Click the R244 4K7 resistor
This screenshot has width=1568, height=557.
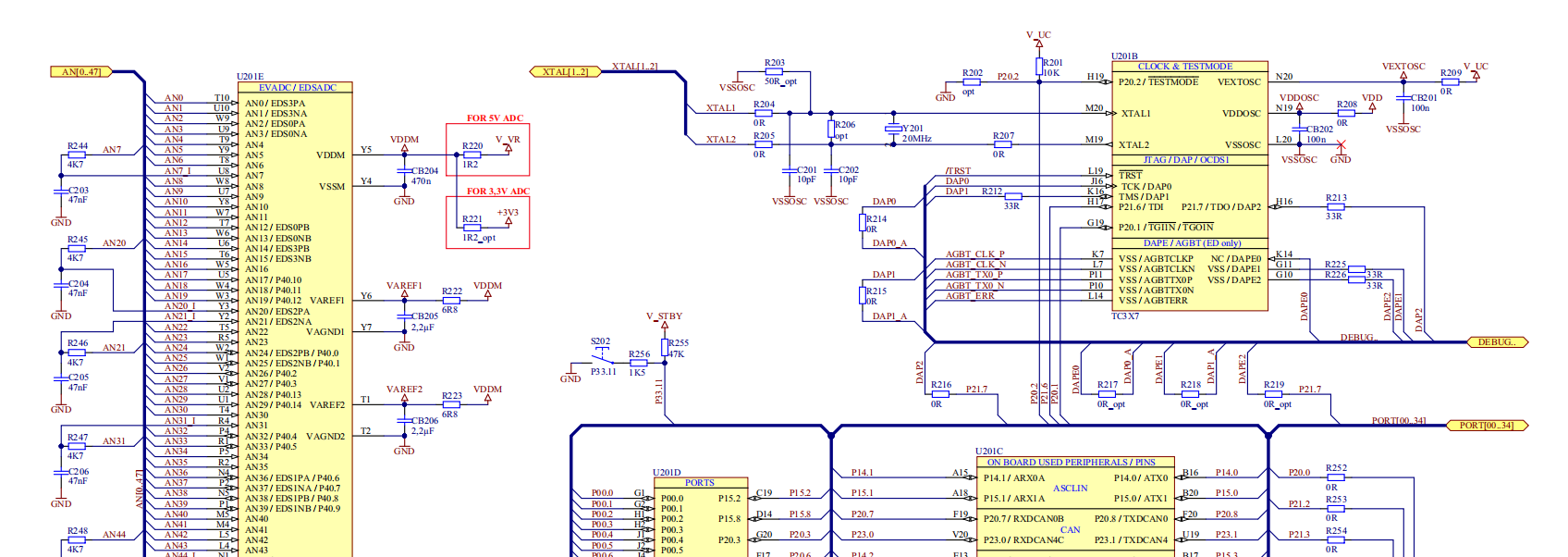coord(77,155)
